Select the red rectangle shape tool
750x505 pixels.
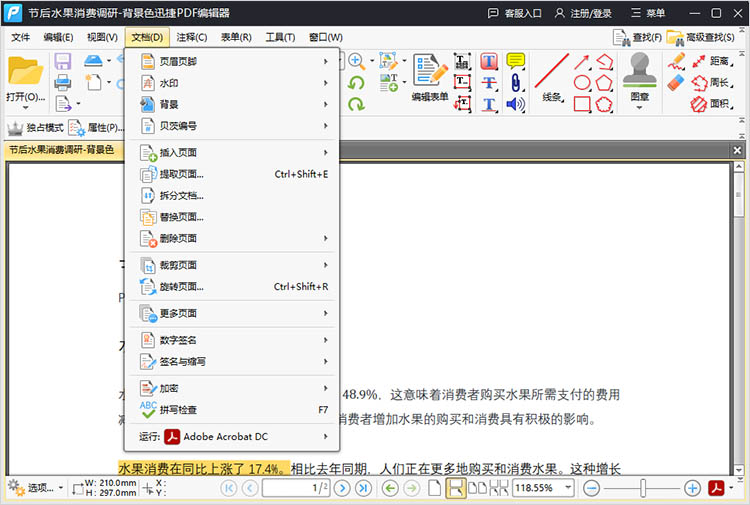point(582,104)
